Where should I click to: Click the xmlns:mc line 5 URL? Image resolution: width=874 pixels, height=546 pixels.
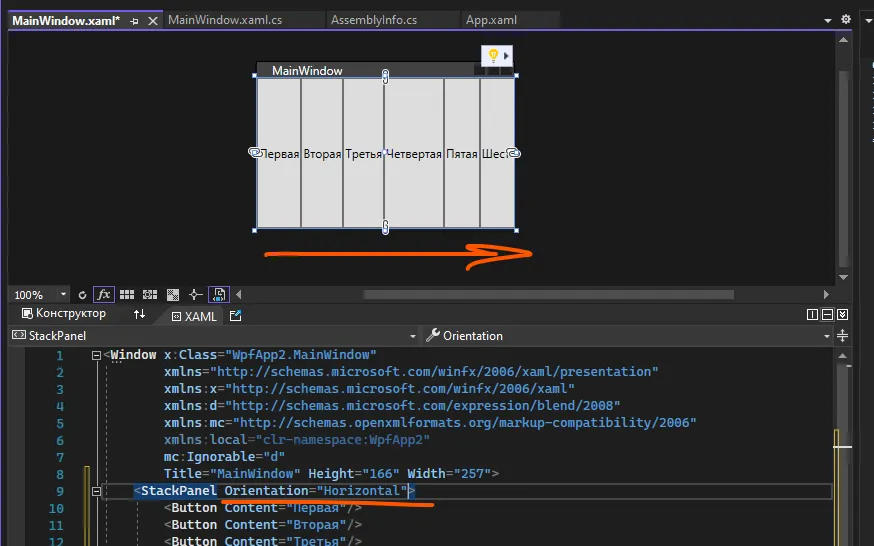point(465,423)
